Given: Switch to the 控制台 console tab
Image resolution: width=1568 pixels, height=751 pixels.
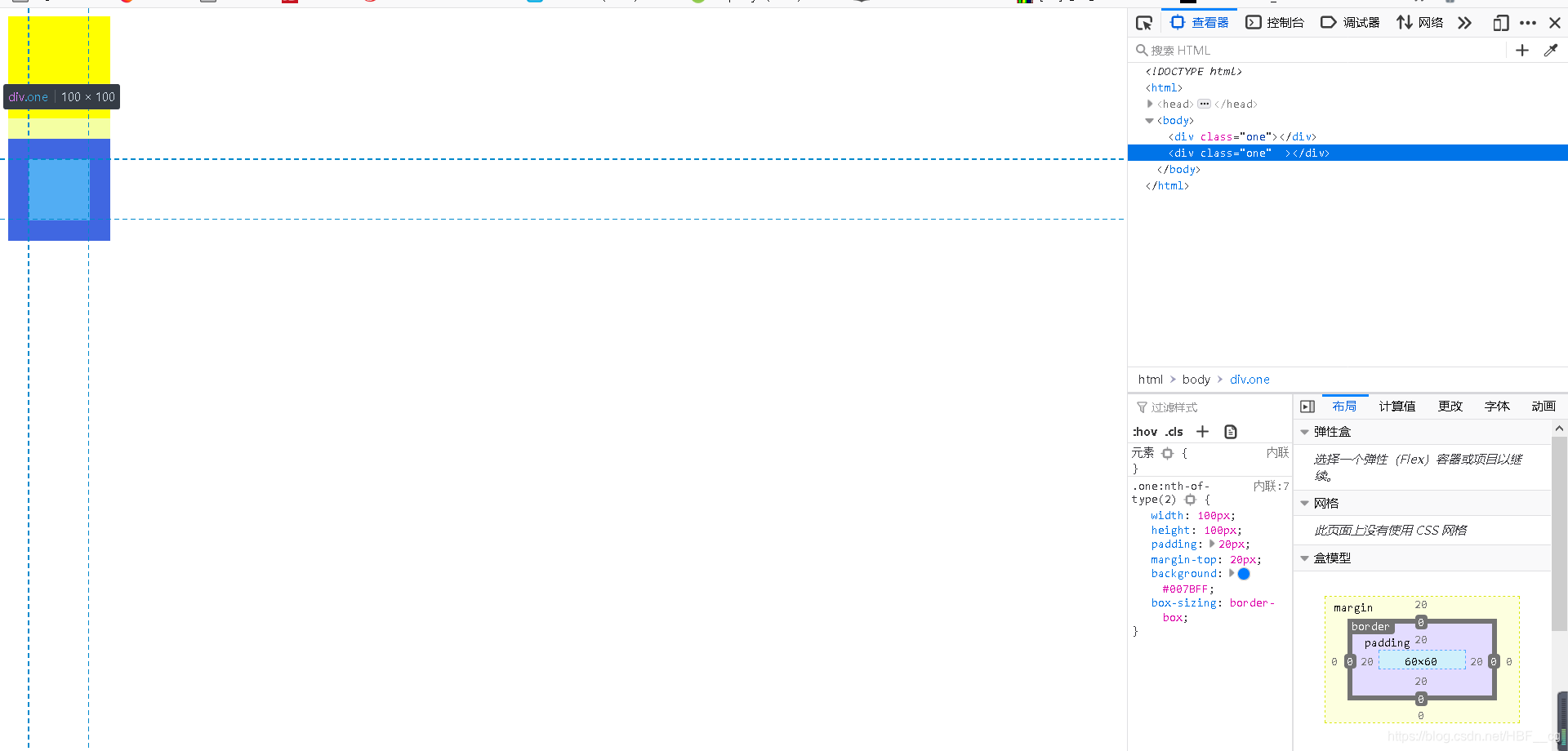Looking at the screenshot, I should pyautogui.click(x=1275, y=23).
